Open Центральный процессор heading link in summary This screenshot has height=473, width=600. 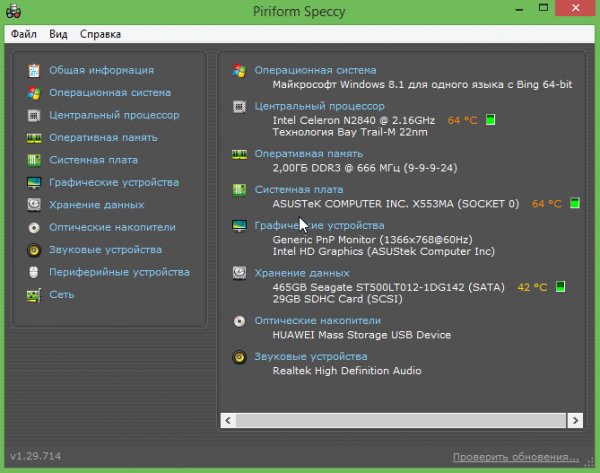320,106
